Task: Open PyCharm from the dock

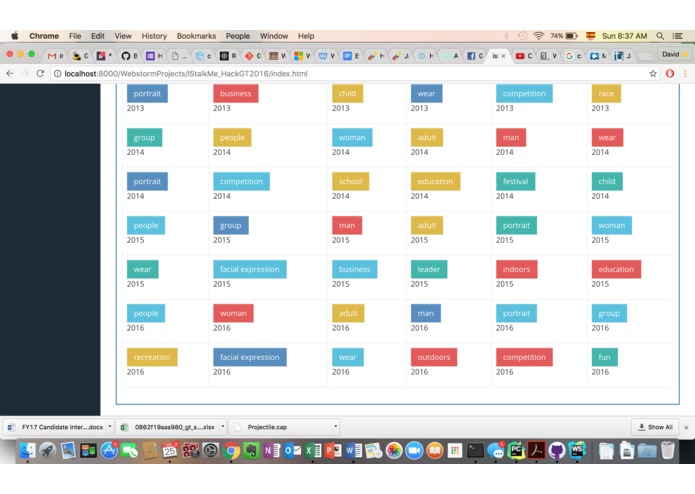Action: tap(516, 451)
